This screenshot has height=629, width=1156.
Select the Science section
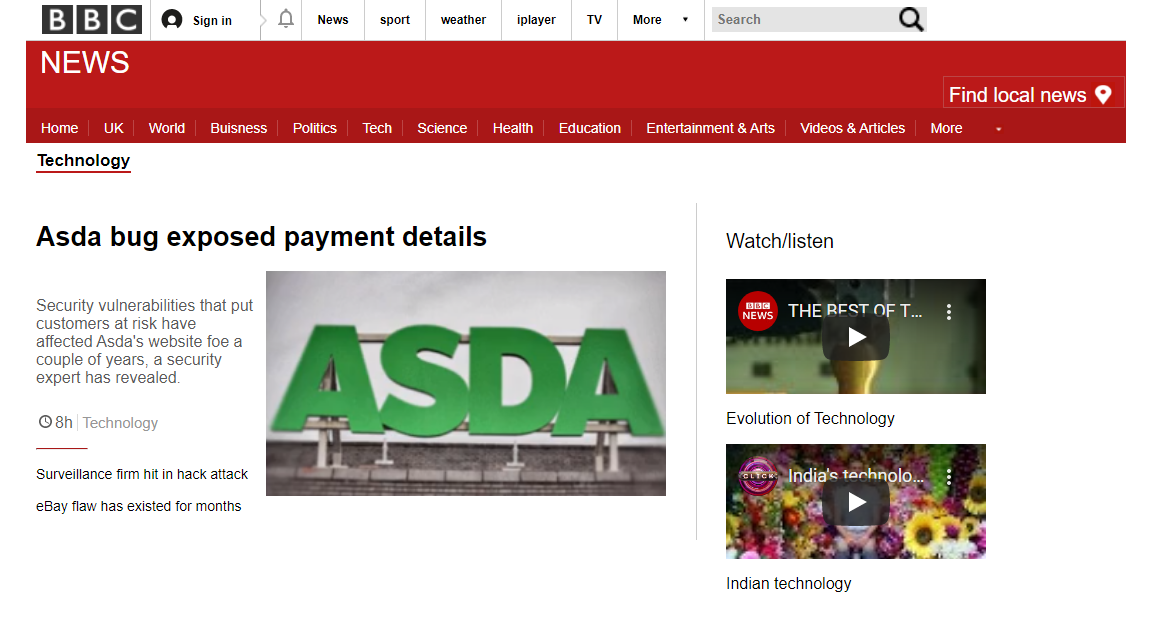442,128
